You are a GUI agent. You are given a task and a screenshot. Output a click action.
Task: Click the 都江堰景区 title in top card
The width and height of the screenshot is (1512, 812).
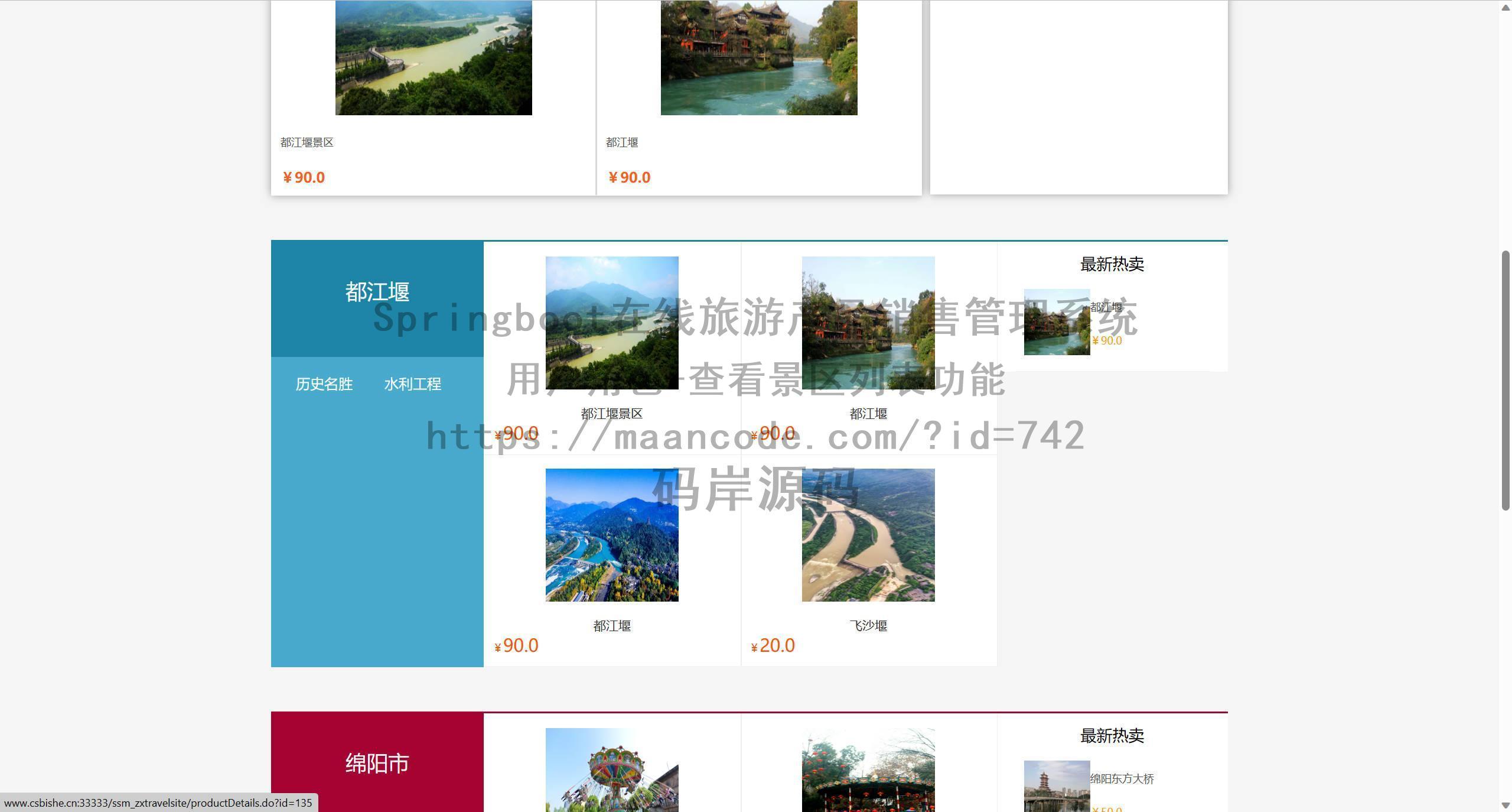pos(307,142)
